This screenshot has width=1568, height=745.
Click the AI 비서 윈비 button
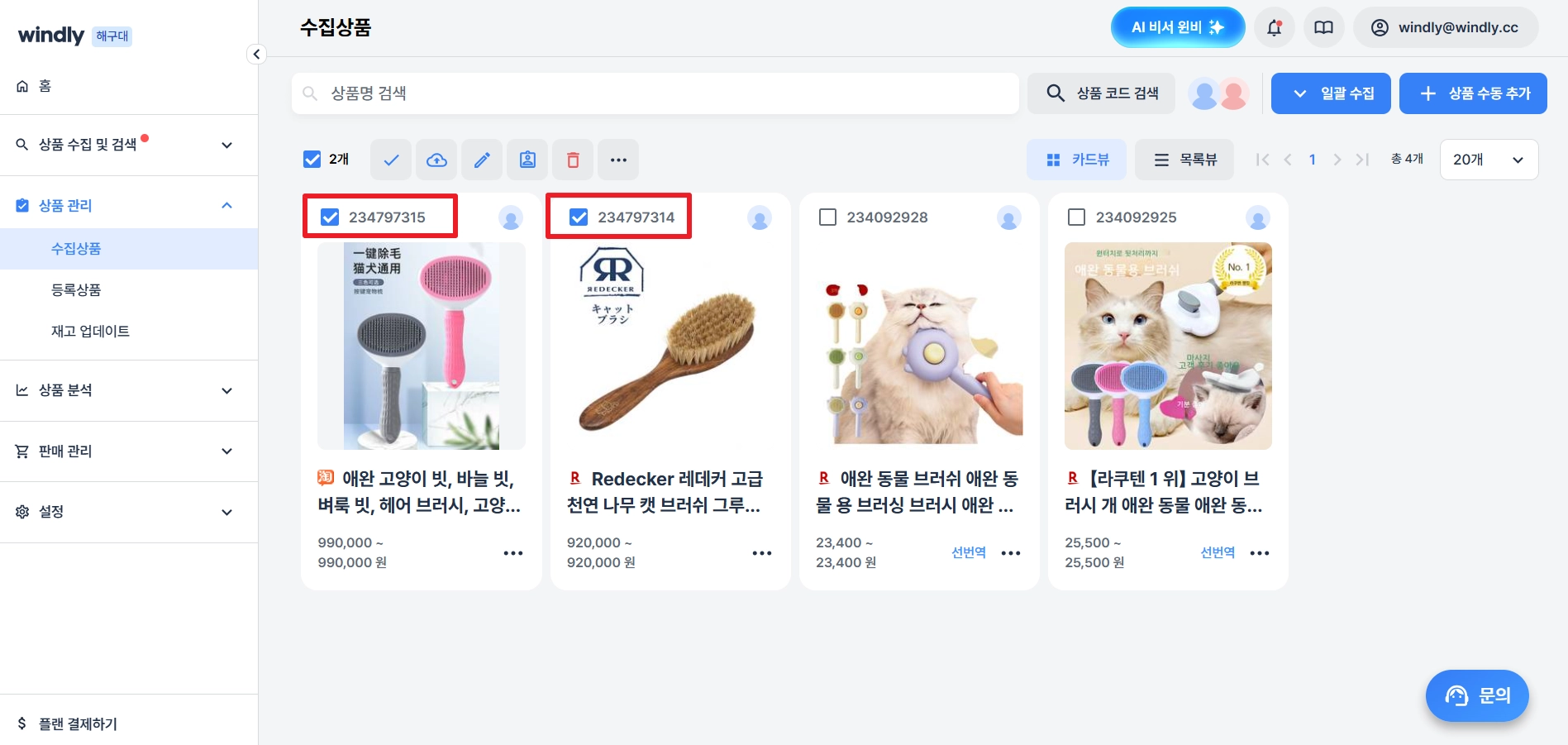click(1178, 27)
